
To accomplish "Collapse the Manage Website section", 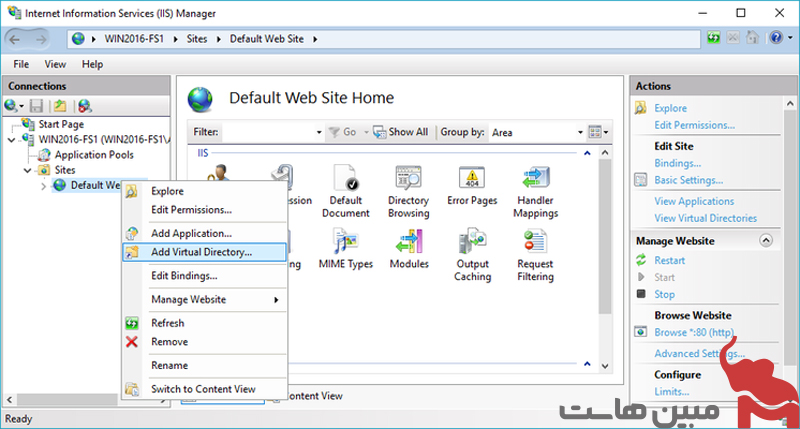I will coord(766,240).
